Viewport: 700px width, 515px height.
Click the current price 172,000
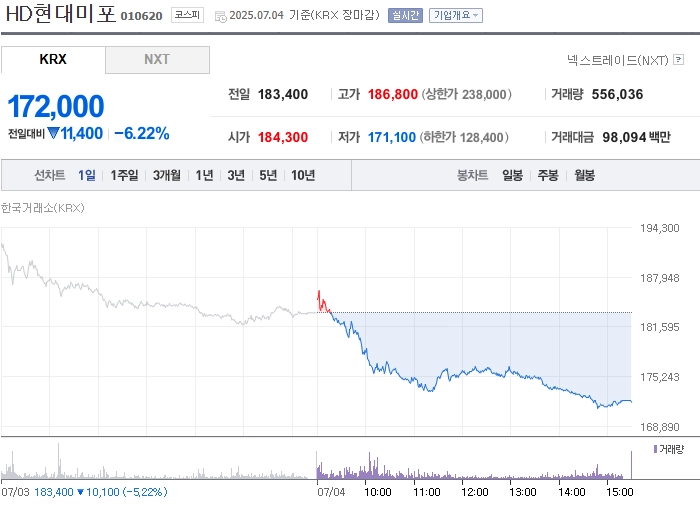tap(56, 106)
